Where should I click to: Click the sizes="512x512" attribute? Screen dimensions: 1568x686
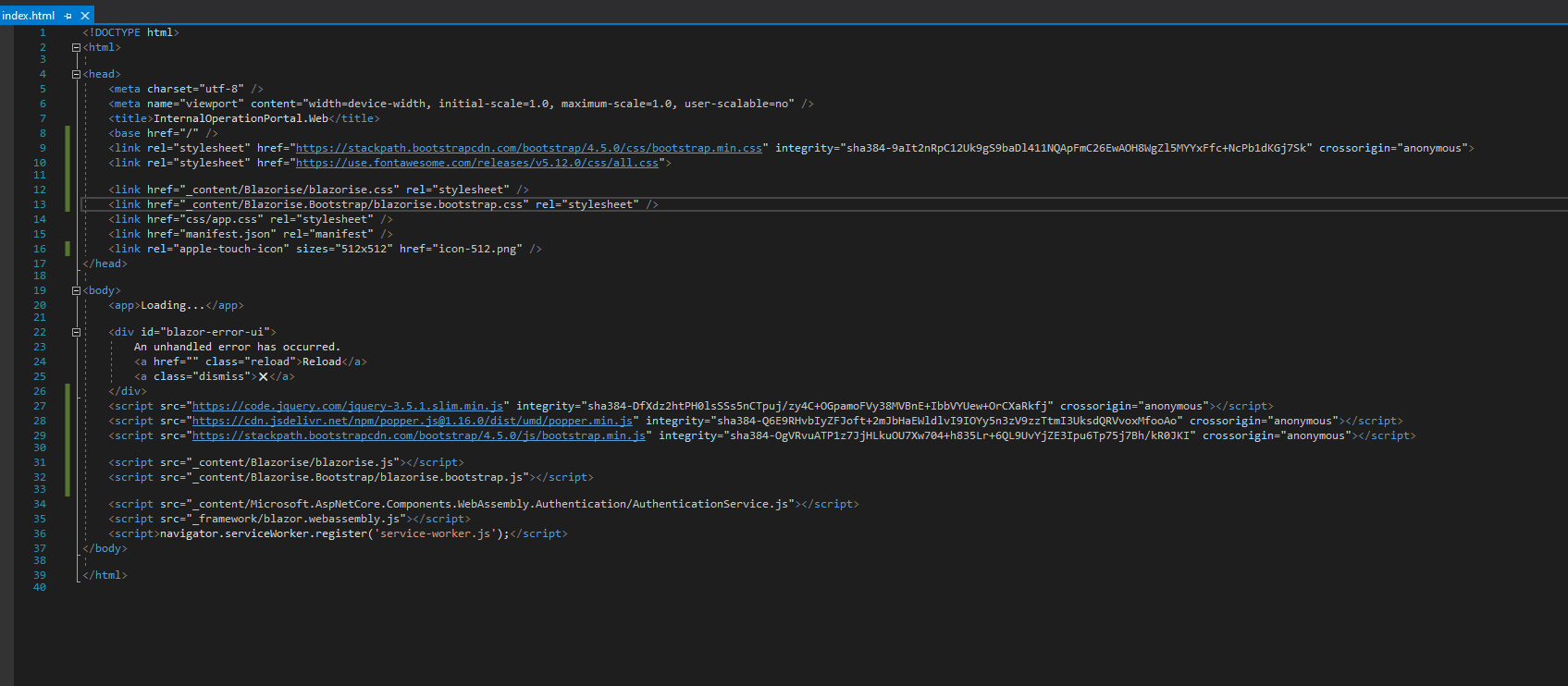coord(344,249)
